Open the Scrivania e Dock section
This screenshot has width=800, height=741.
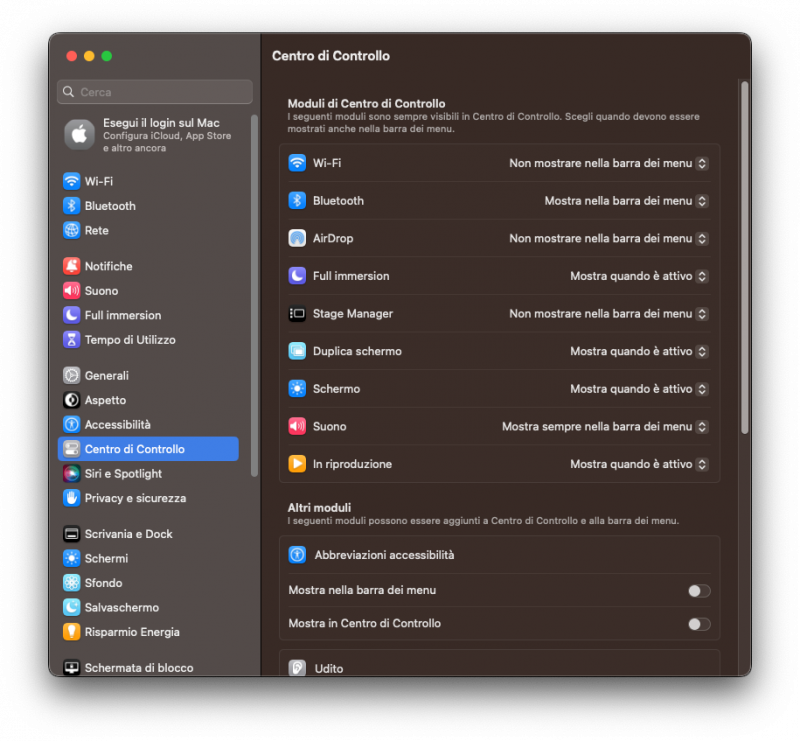pyautogui.click(x=129, y=534)
